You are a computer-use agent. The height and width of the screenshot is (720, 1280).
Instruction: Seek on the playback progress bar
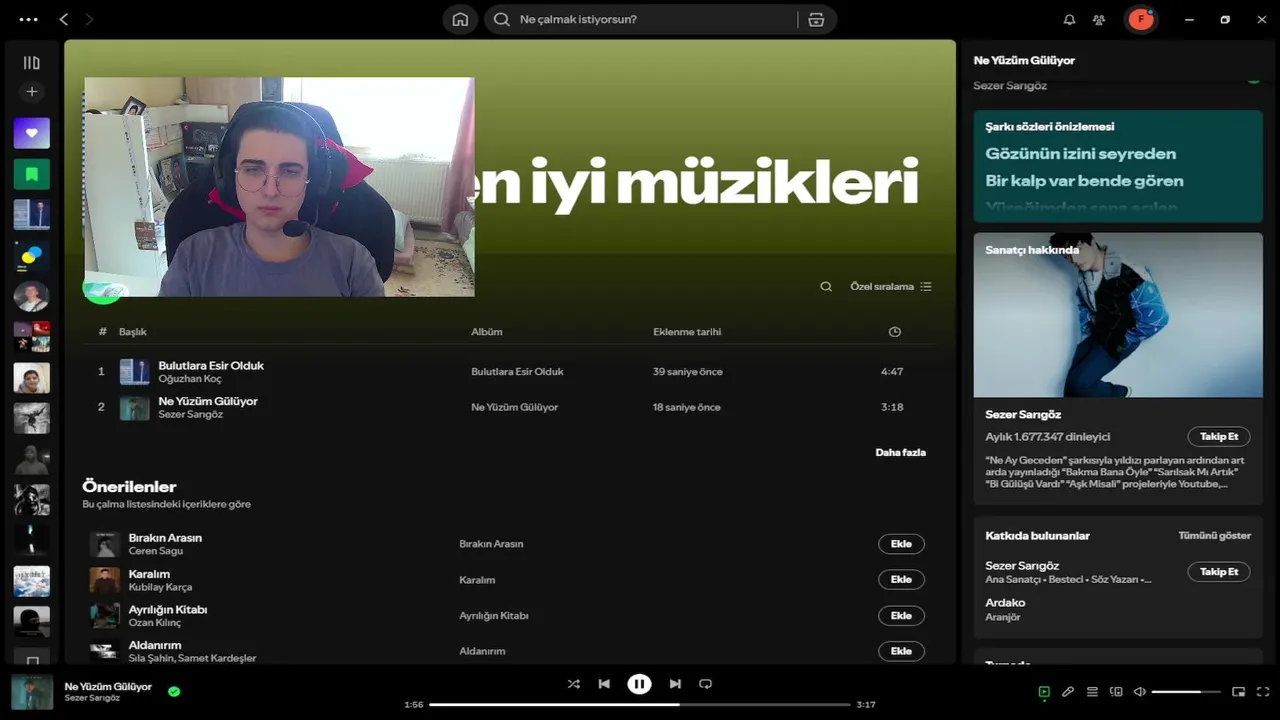tap(640, 705)
